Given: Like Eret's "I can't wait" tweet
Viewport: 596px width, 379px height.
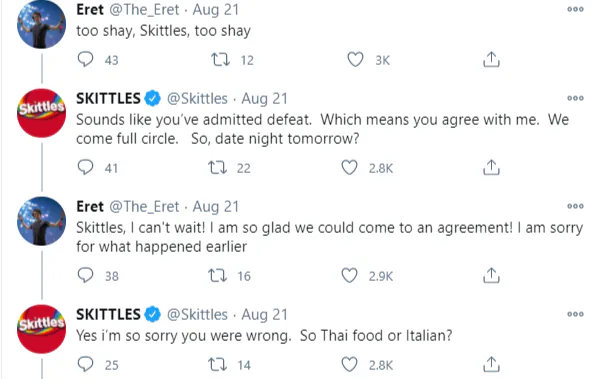Looking at the screenshot, I should (349, 276).
